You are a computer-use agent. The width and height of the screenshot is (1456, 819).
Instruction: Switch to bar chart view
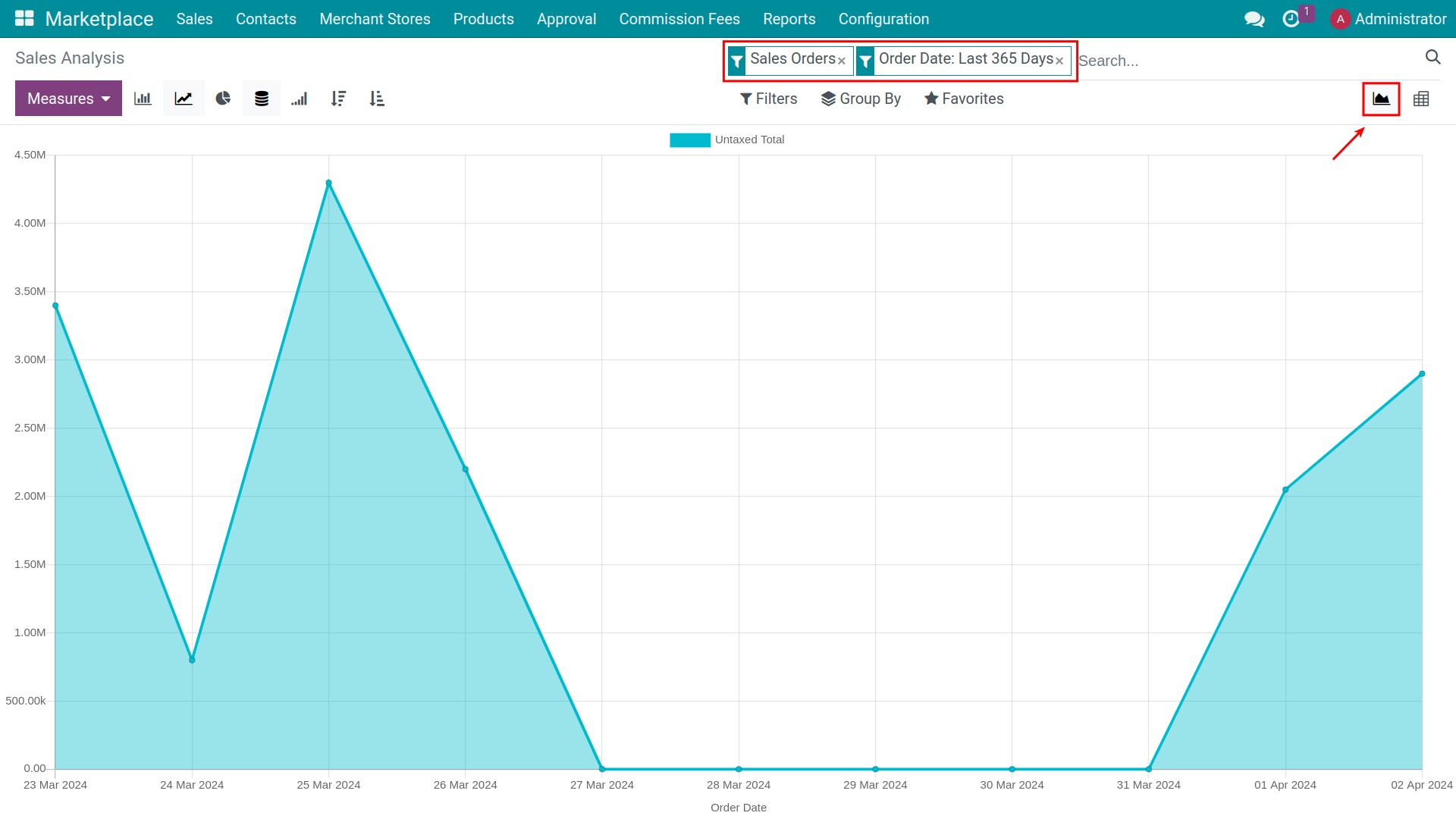(x=143, y=99)
